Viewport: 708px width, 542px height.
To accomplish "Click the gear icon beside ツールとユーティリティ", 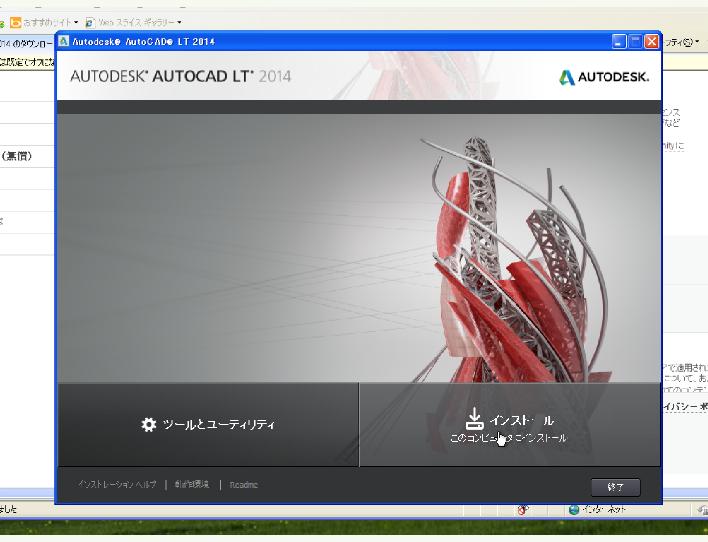I will tap(149, 425).
